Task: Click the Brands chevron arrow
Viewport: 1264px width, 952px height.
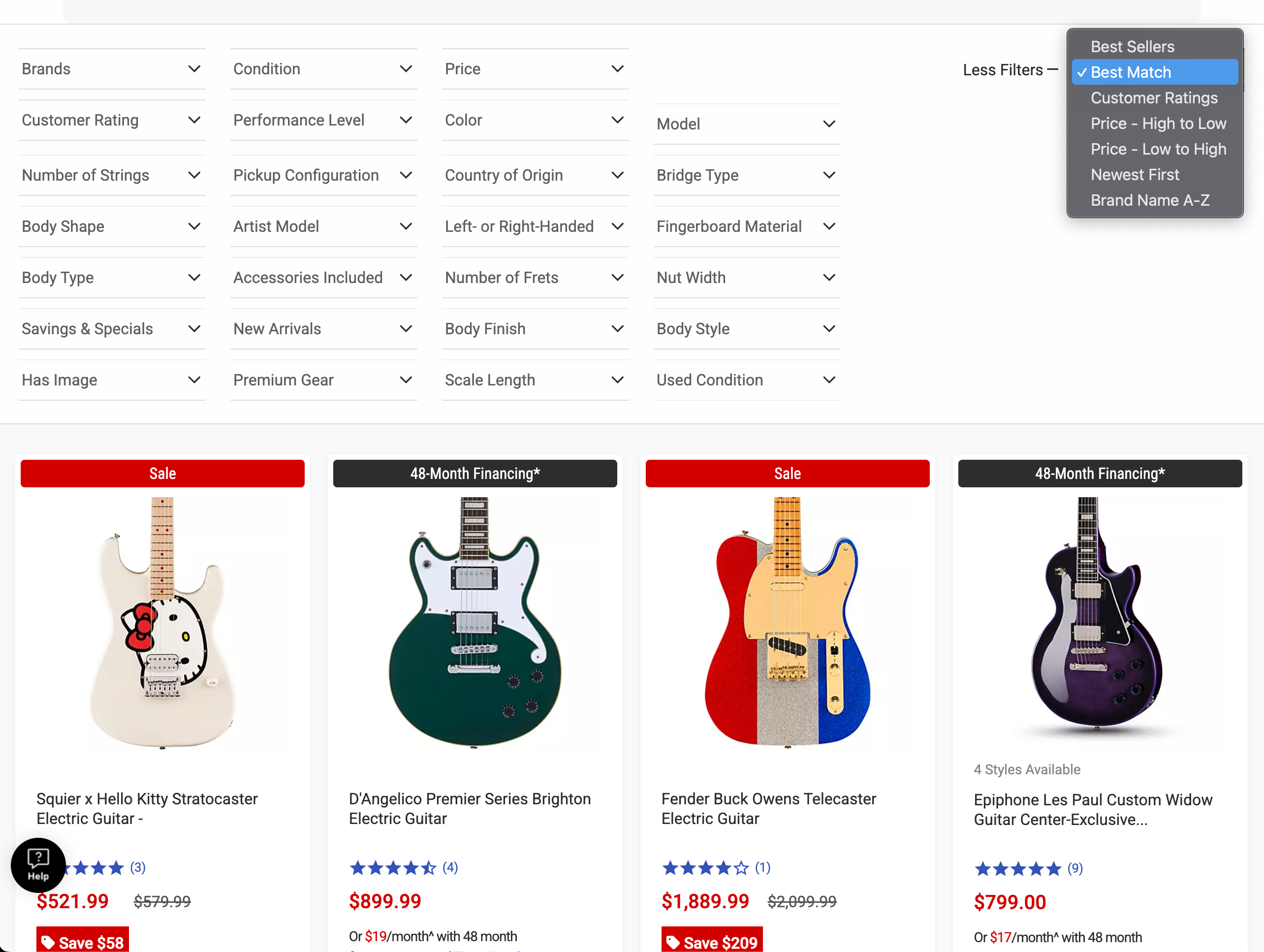Action: (194, 69)
